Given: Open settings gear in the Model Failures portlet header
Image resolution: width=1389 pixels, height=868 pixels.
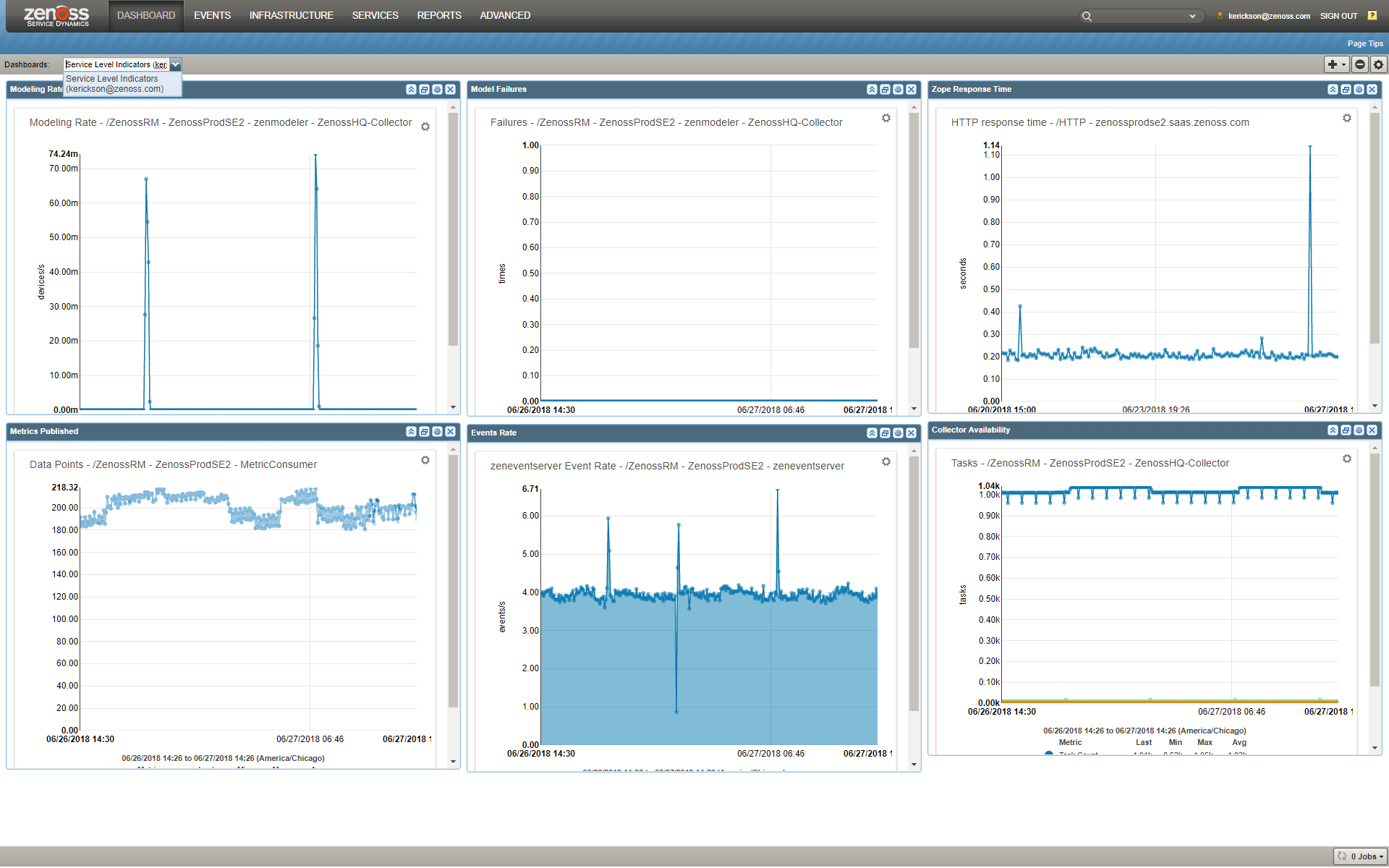Looking at the screenshot, I should coord(898,90).
